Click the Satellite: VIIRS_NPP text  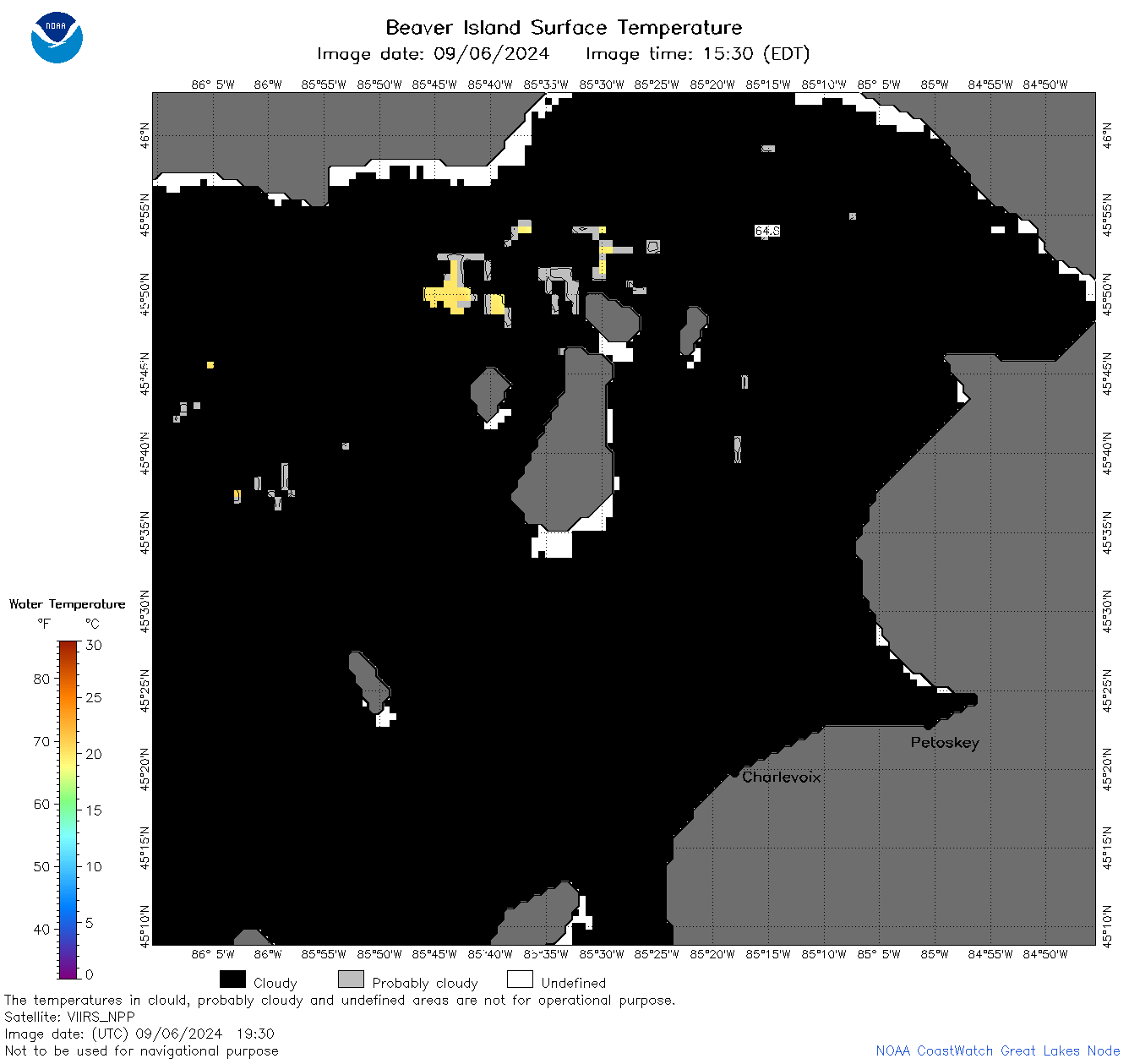point(69,1018)
